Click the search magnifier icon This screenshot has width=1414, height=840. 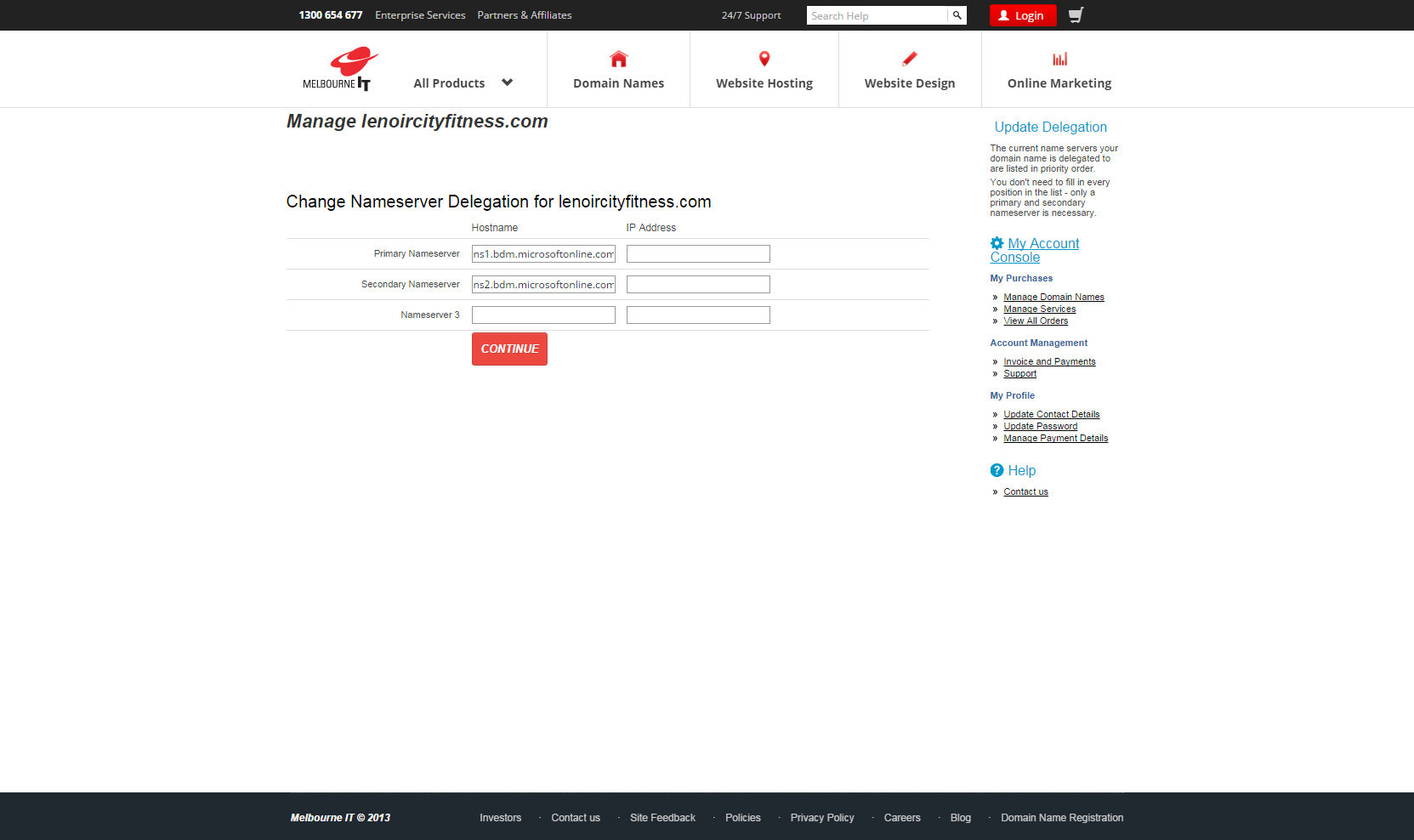point(957,15)
